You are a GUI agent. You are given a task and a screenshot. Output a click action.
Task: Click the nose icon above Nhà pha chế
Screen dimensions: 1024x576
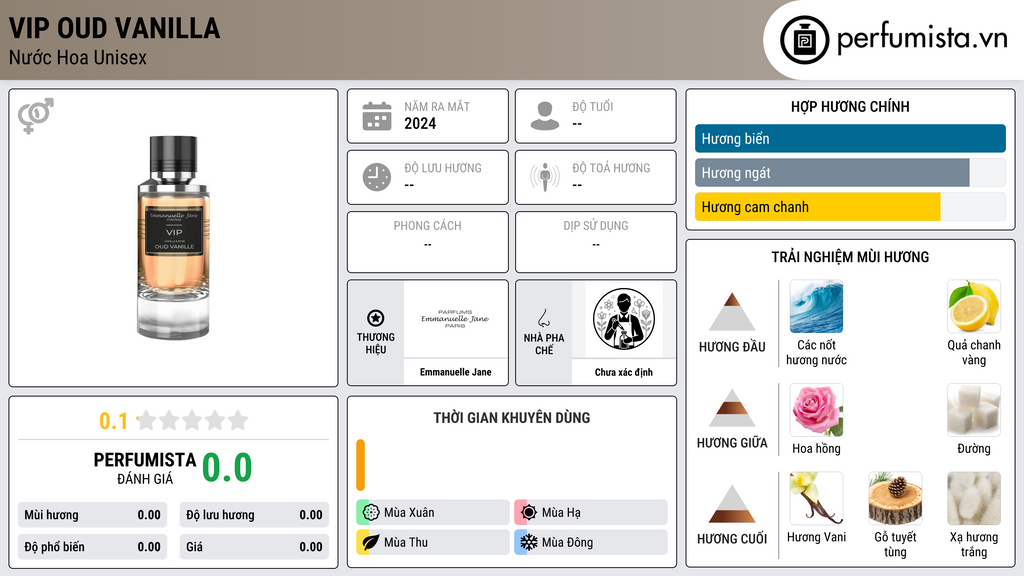543,318
